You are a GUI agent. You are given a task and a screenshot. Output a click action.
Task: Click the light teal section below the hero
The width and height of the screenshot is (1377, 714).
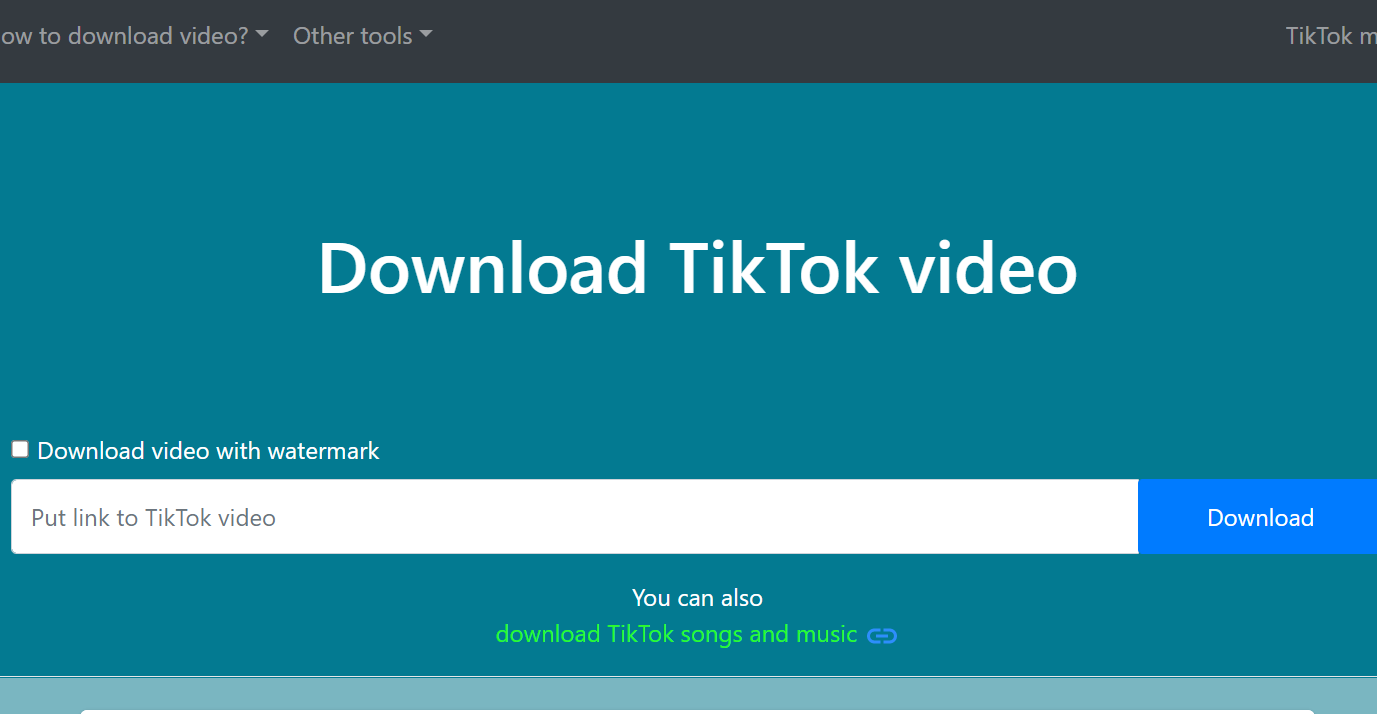(x=40, y=695)
